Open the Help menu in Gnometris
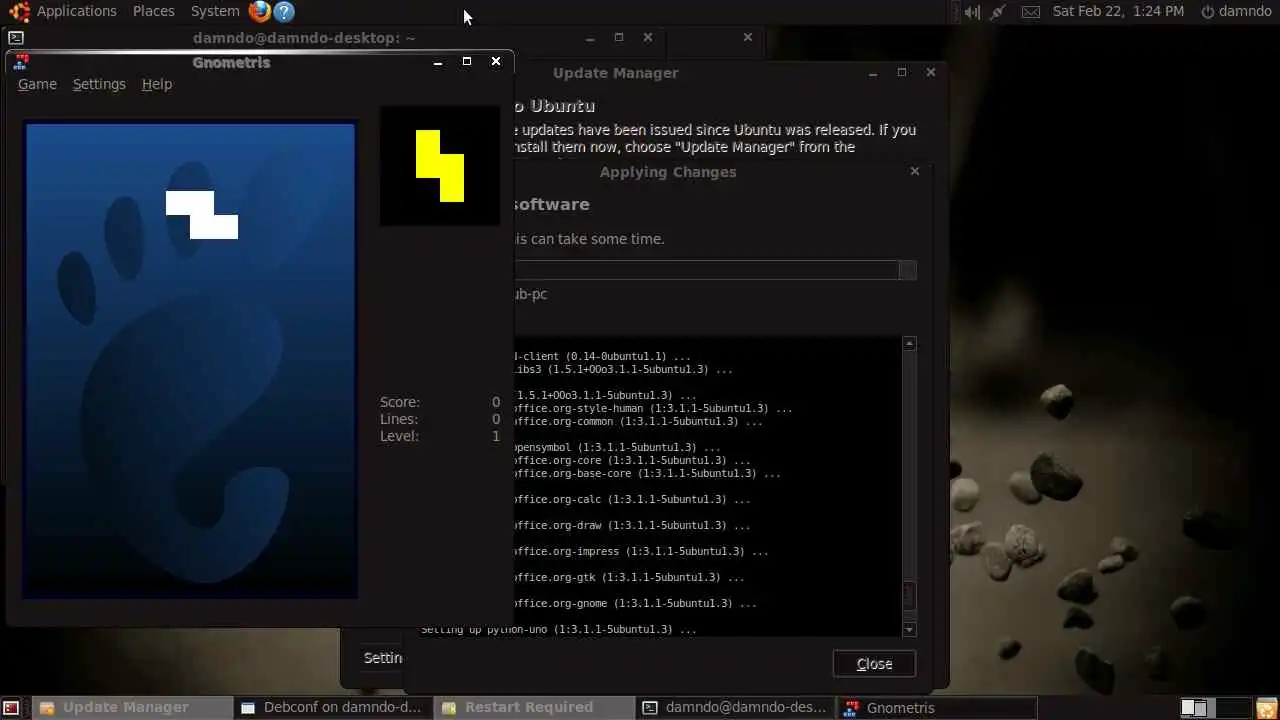Screen dimensions: 1280x720 157,84
